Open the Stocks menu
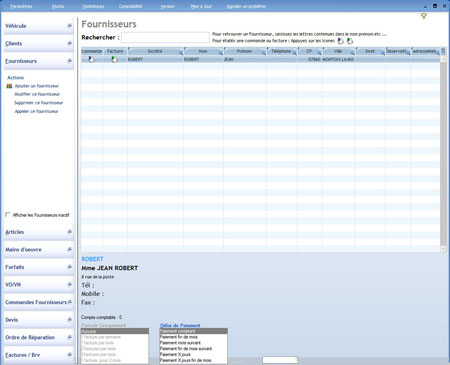The height and width of the screenshot is (365, 450). [58, 6]
